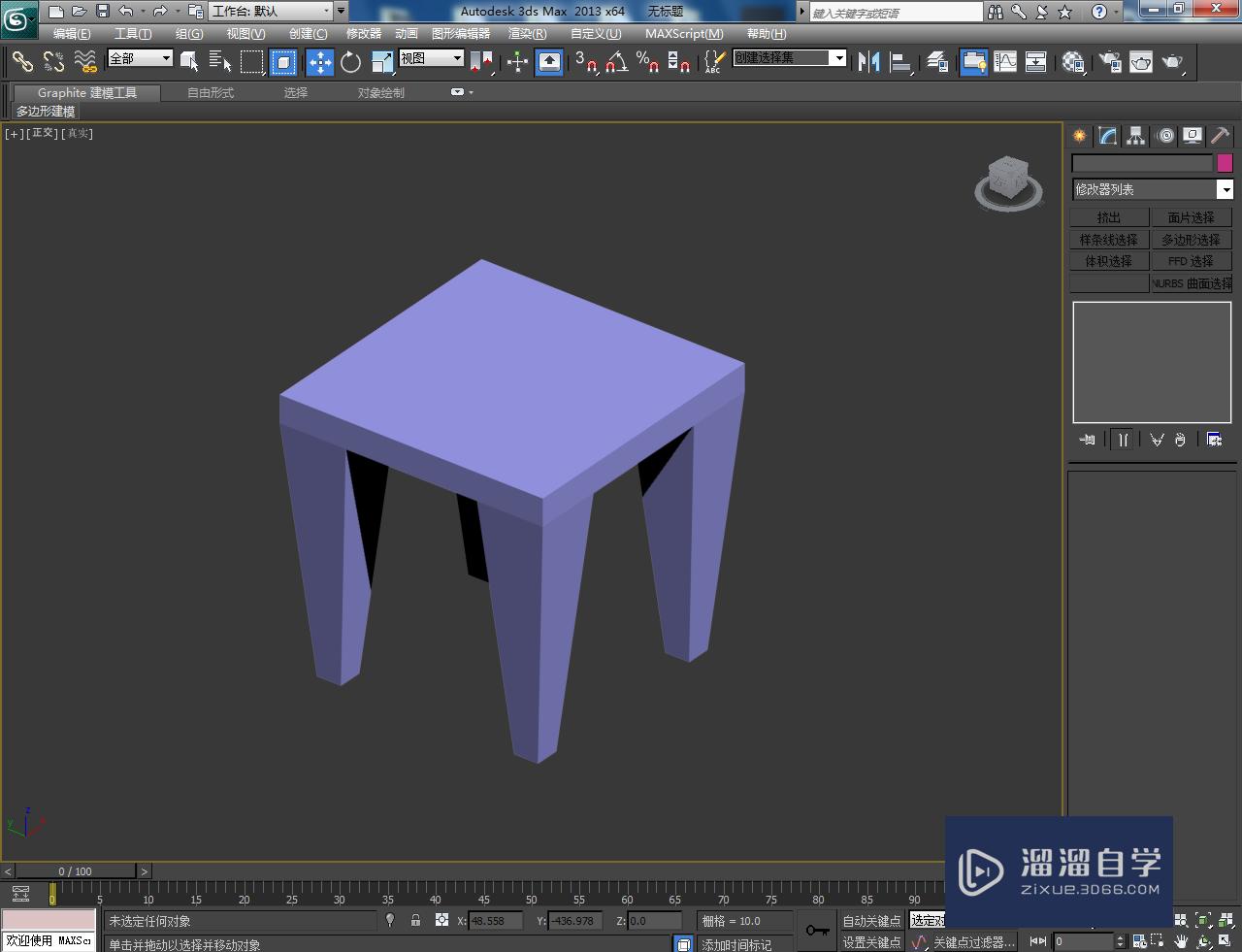Viewport: 1242px width, 952px height.
Task: Click the 样条线选择 modifier button
Action: point(1109,240)
